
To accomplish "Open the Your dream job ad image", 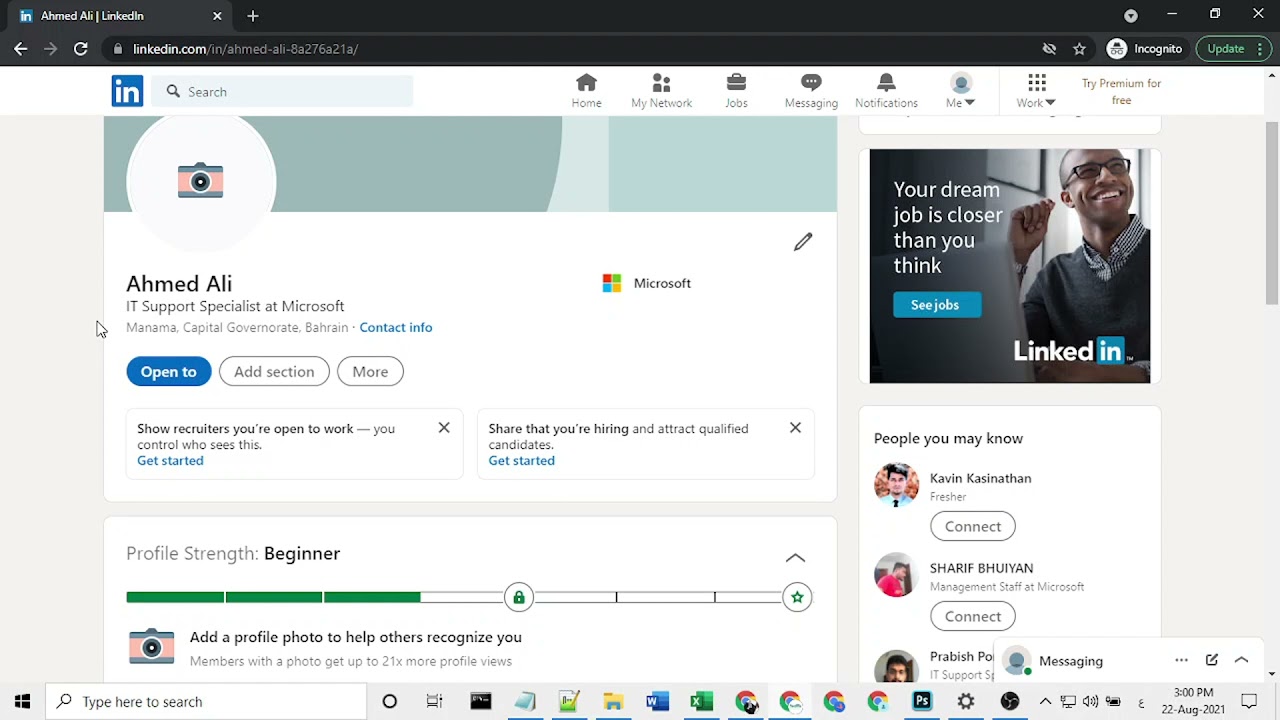I will click(x=1010, y=266).
